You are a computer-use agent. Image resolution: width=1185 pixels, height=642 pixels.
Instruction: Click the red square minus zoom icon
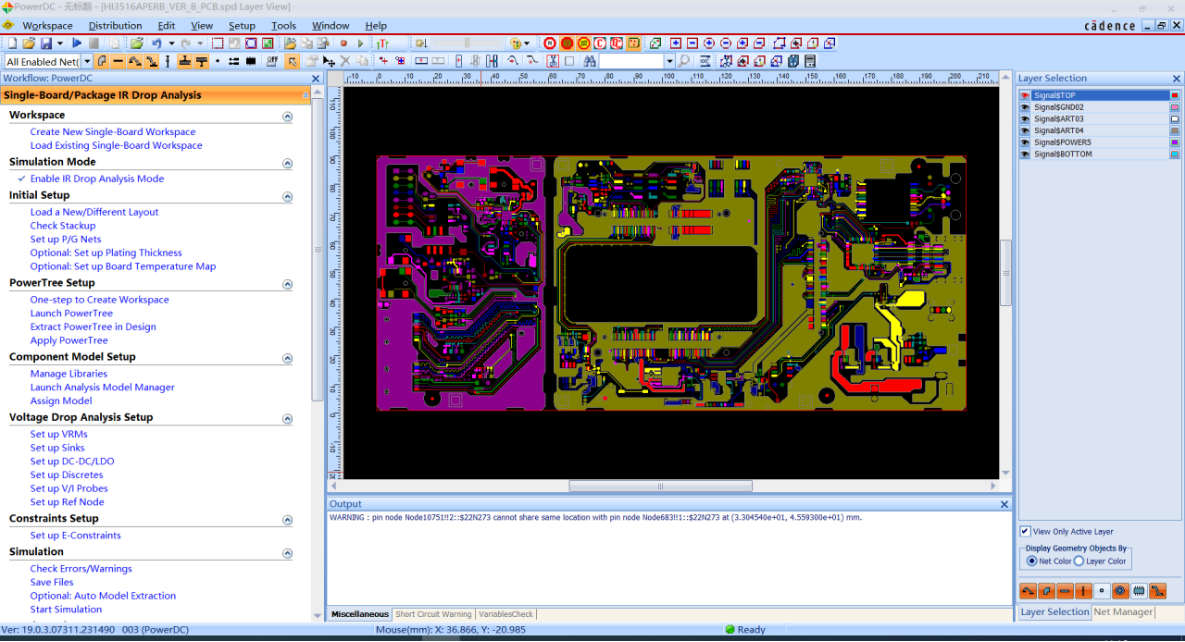692,43
